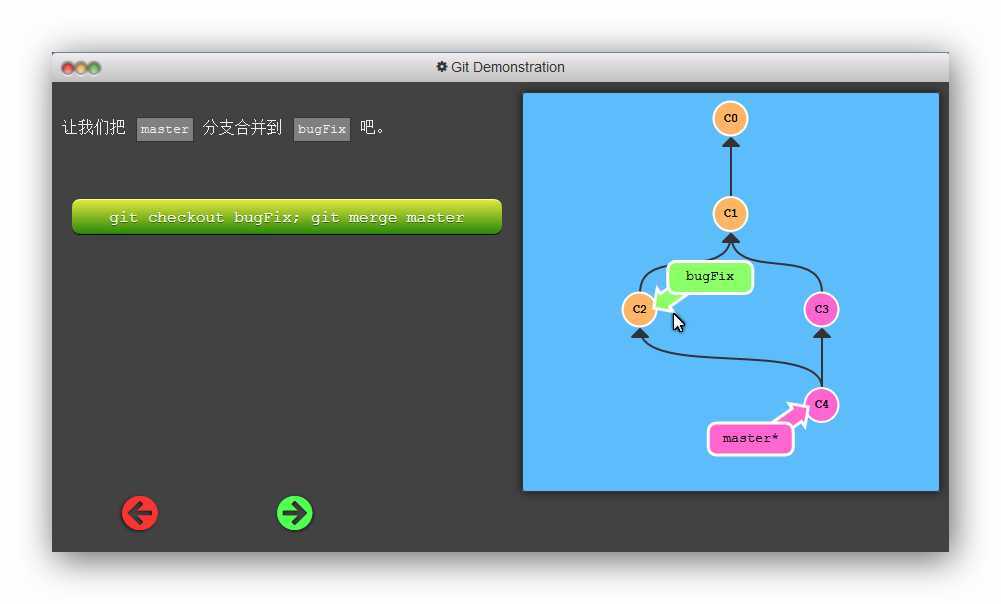This screenshot has height=604, width=1001.
Task: Click the Chinese text 分支合并到
Action: coord(242,128)
